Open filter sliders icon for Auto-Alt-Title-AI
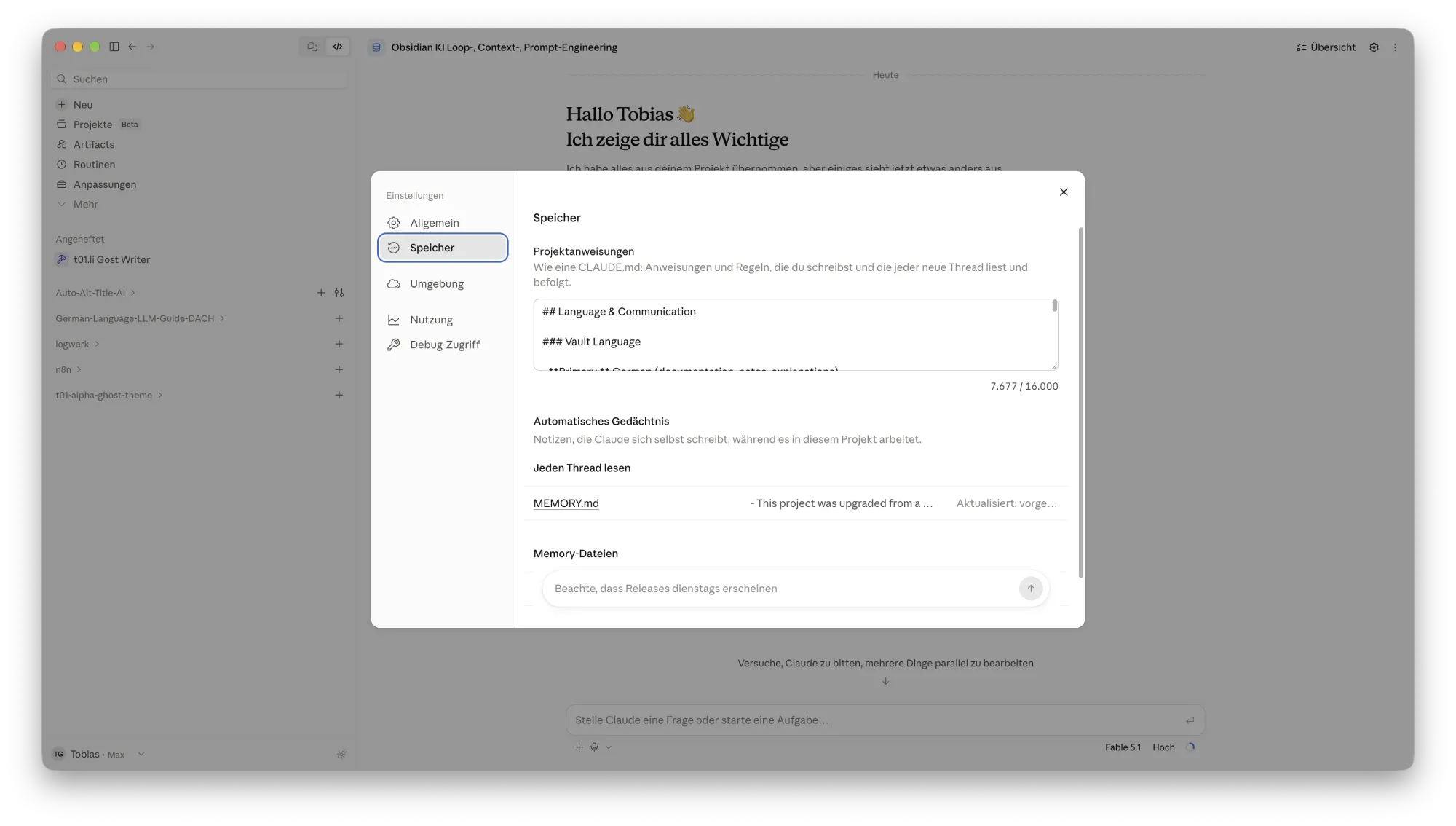The image size is (1456, 826). (x=339, y=293)
